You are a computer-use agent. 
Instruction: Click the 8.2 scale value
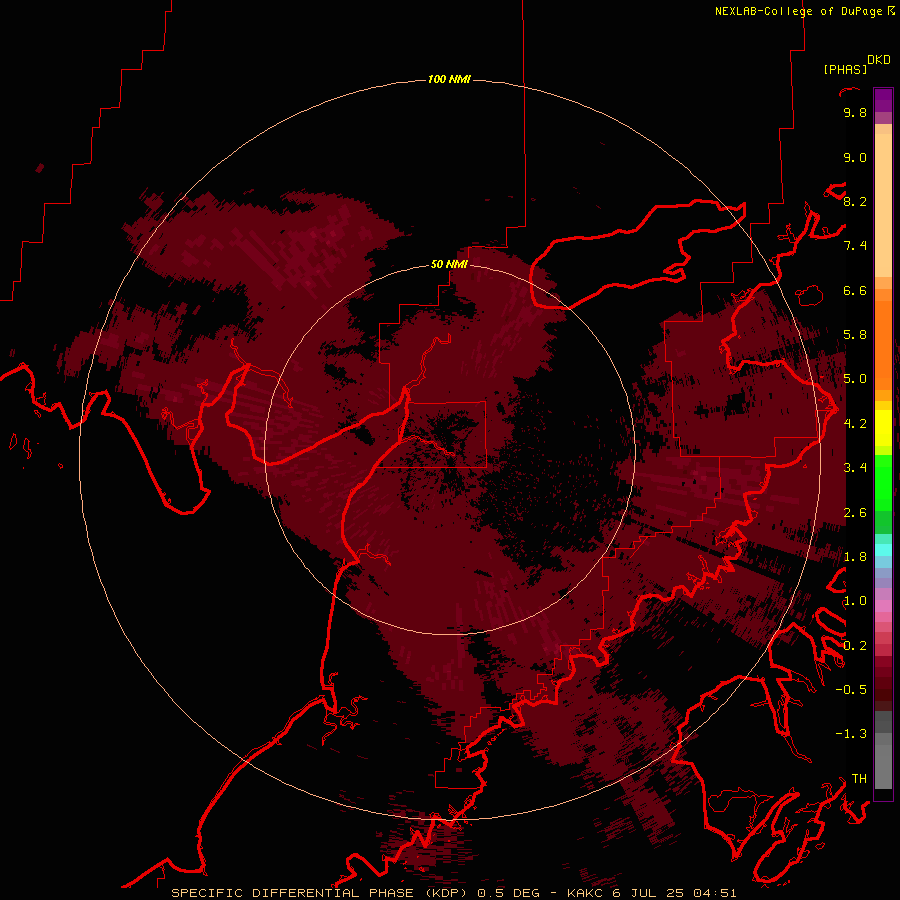pyautogui.click(x=855, y=201)
